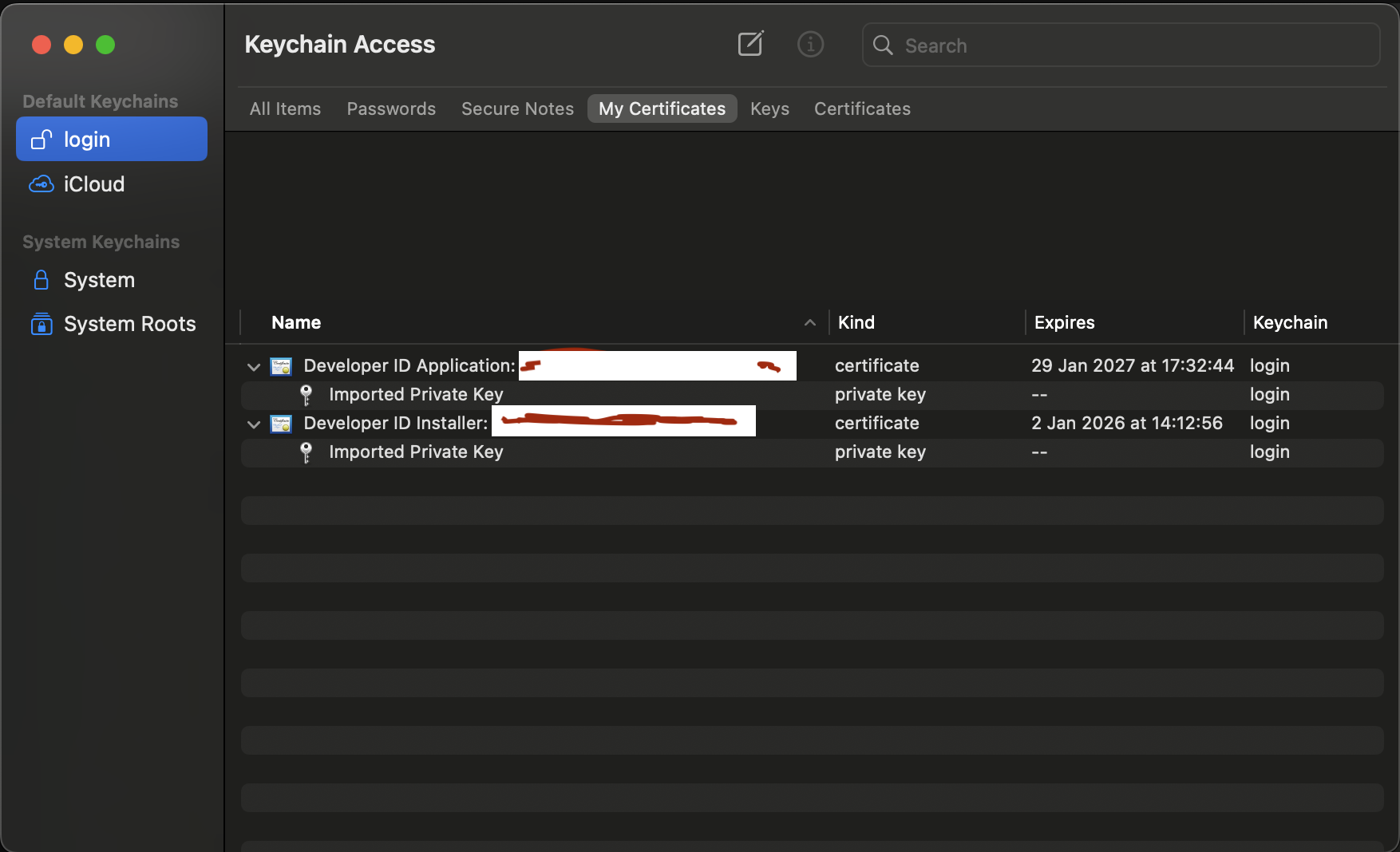Select Imported Private Key under Developer ID Installer
Image resolution: width=1400 pixels, height=852 pixels.
coord(813,452)
